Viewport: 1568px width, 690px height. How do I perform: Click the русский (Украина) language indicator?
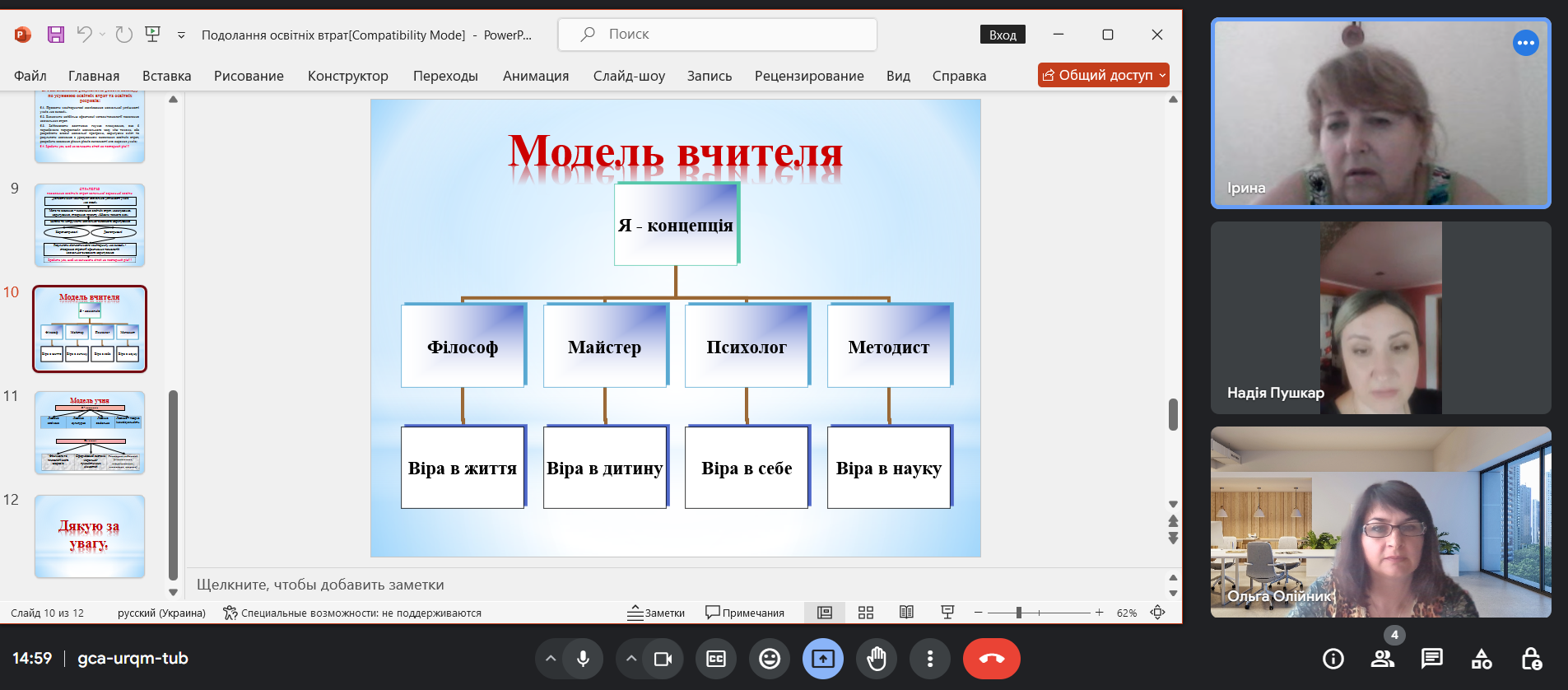pyautogui.click(x=161, y=613)
